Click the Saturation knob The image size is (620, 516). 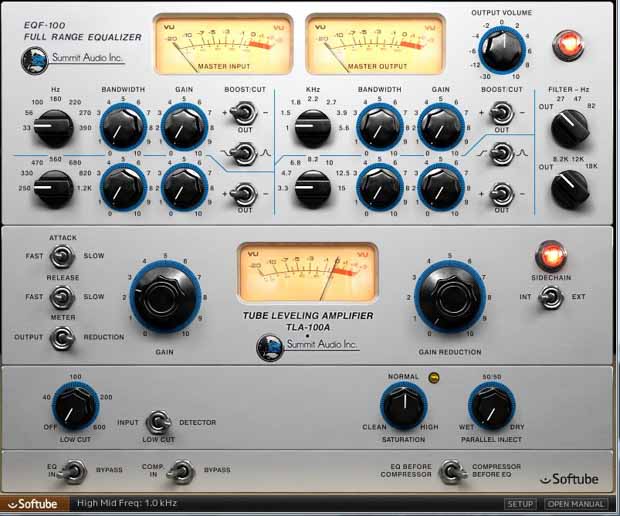coord(403,405)
